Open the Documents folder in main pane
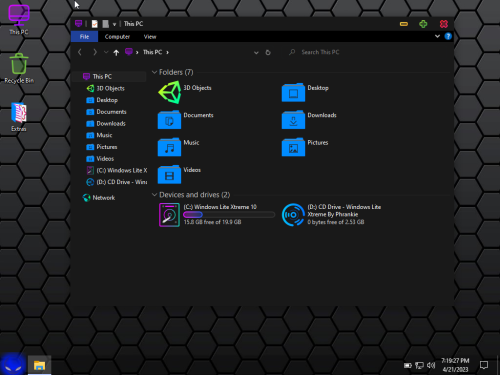Image resolution: width=500 pixels, height=375 pixels. pyautogui.click(x=169, y=120)
